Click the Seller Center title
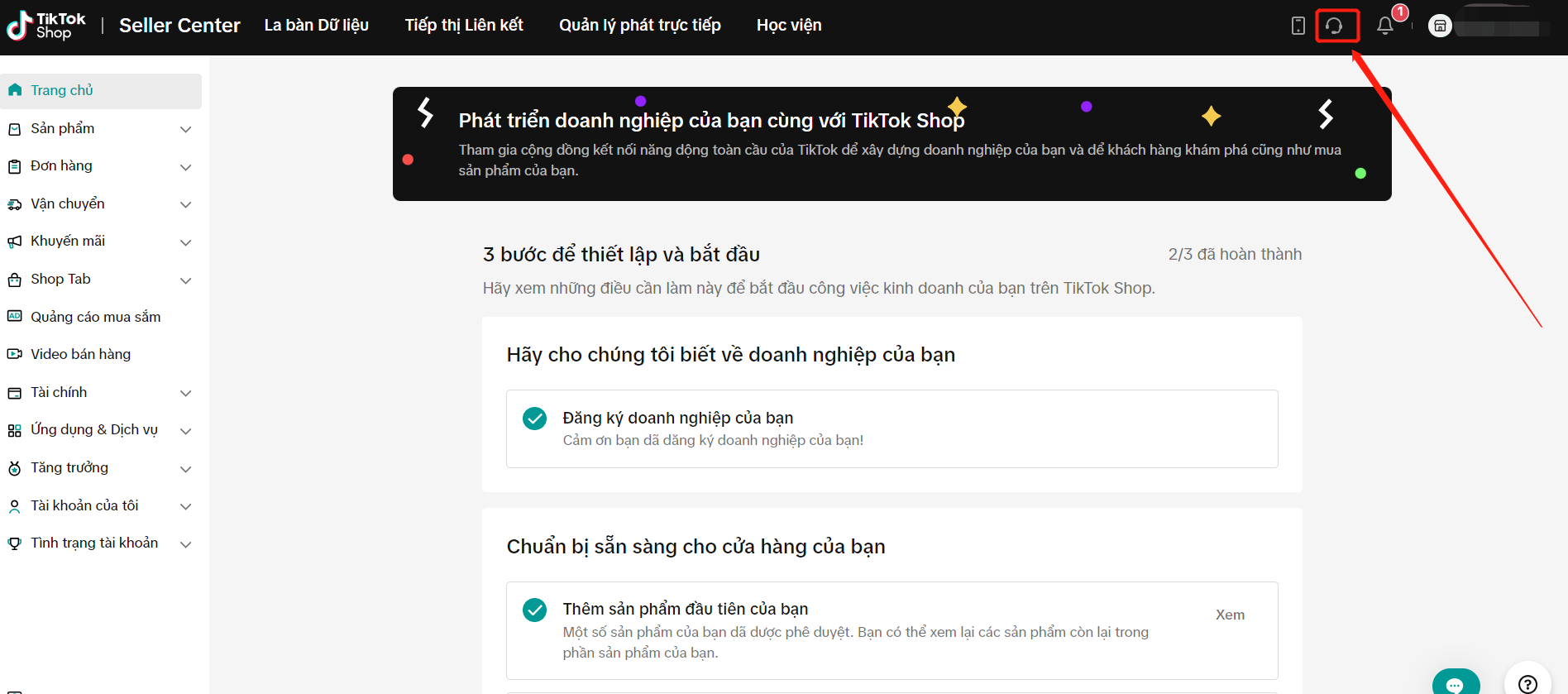This screenshot has height=694, width=1568. tap(179, 26)
